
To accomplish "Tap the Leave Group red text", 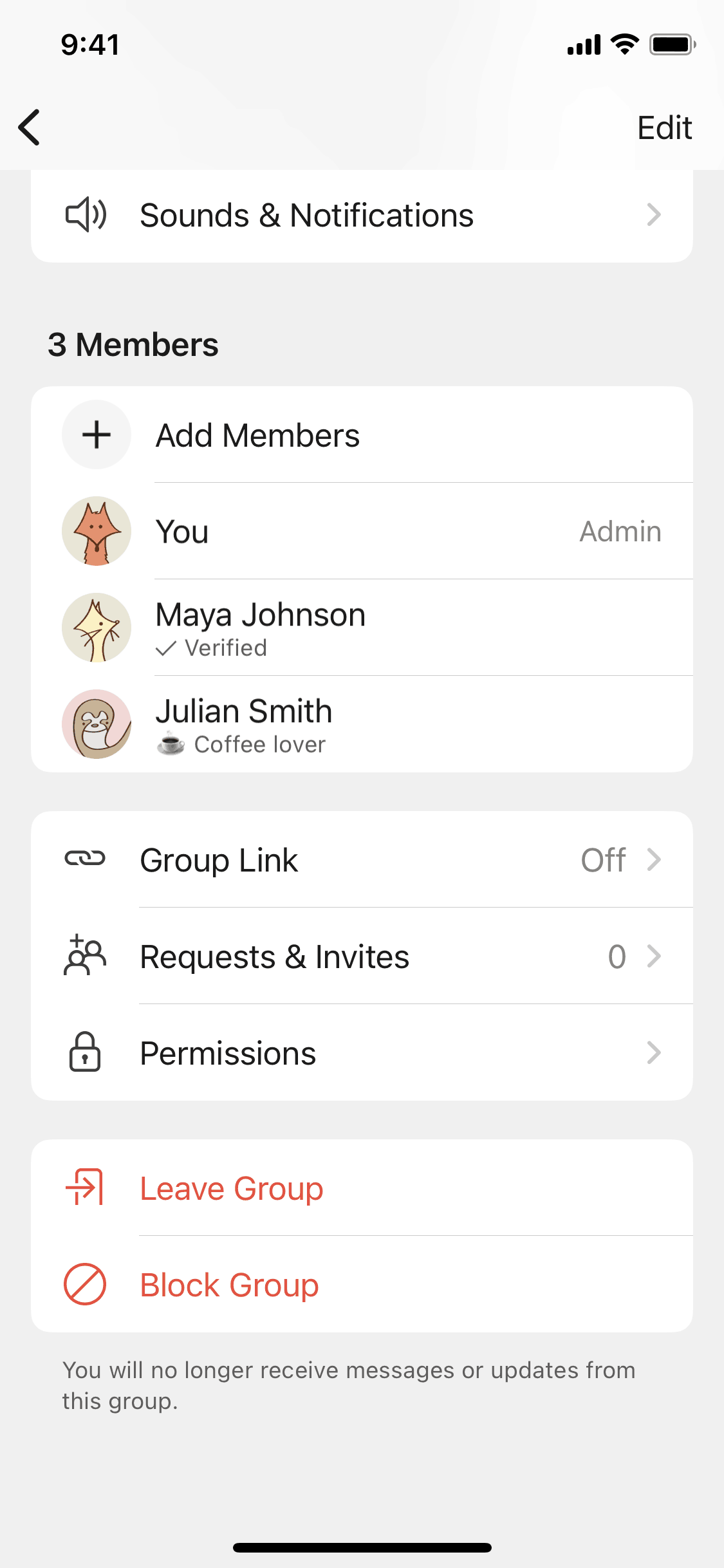I will 232,1188.
